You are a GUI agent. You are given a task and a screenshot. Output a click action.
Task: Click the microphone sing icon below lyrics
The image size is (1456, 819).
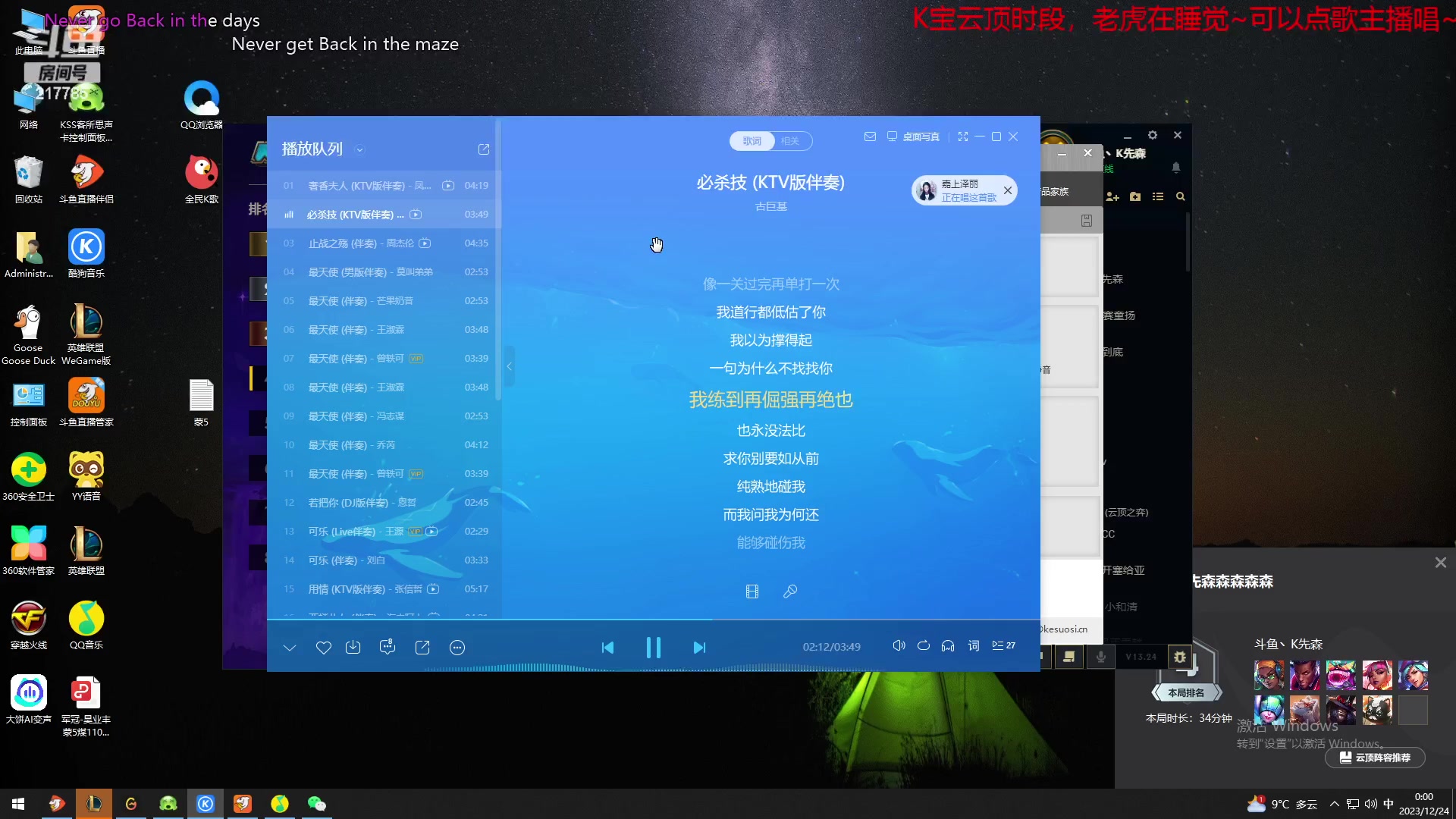coord(790,591)
